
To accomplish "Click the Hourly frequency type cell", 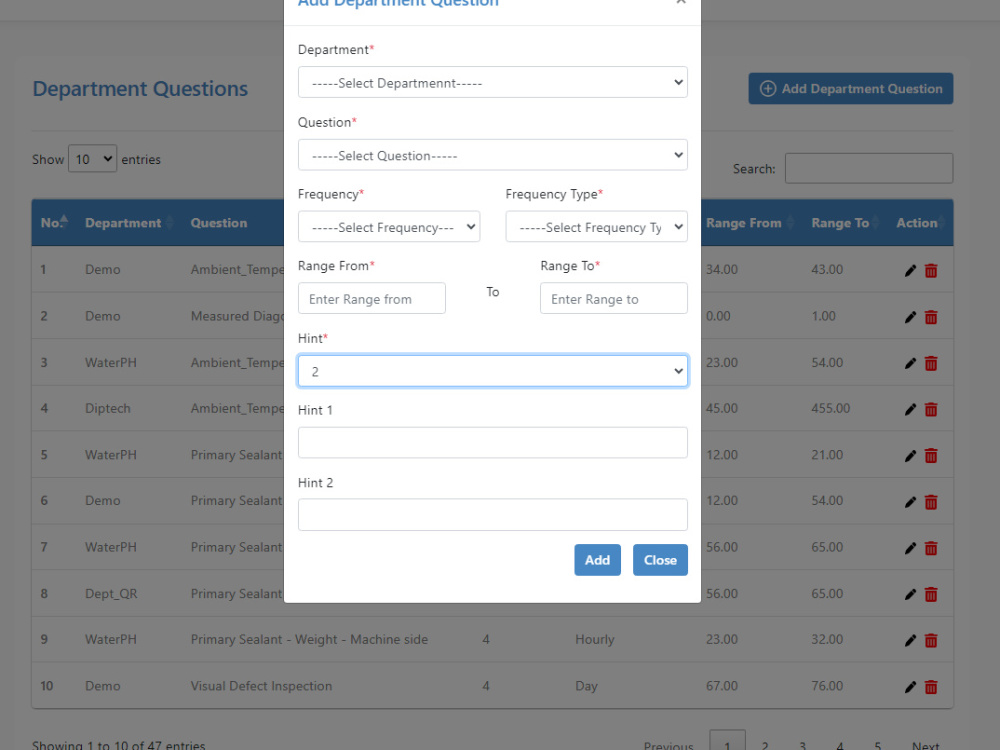I will (594, 640).
